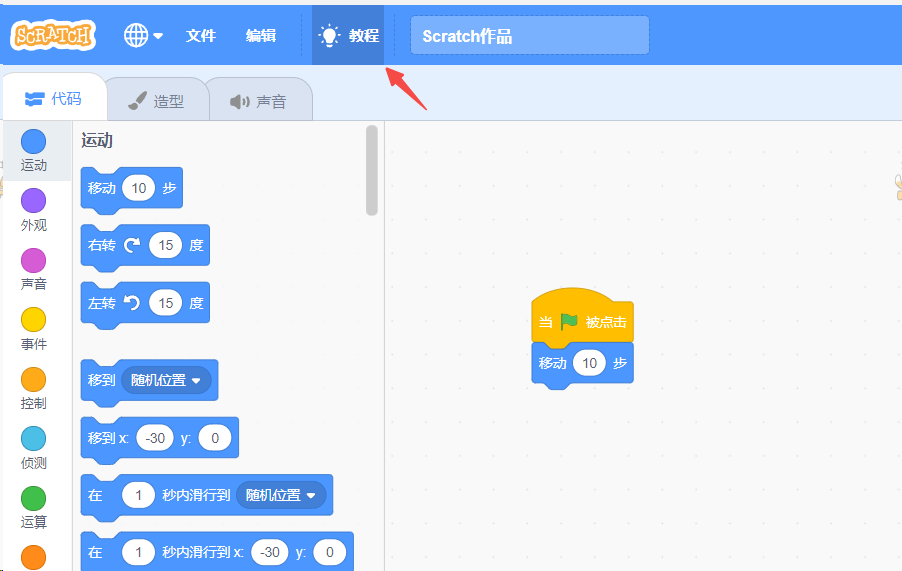Viewport: 902px width, 571px height.
Task: Click the -30 x value in 秒内滑行到 block
Action: pos(270,552)
